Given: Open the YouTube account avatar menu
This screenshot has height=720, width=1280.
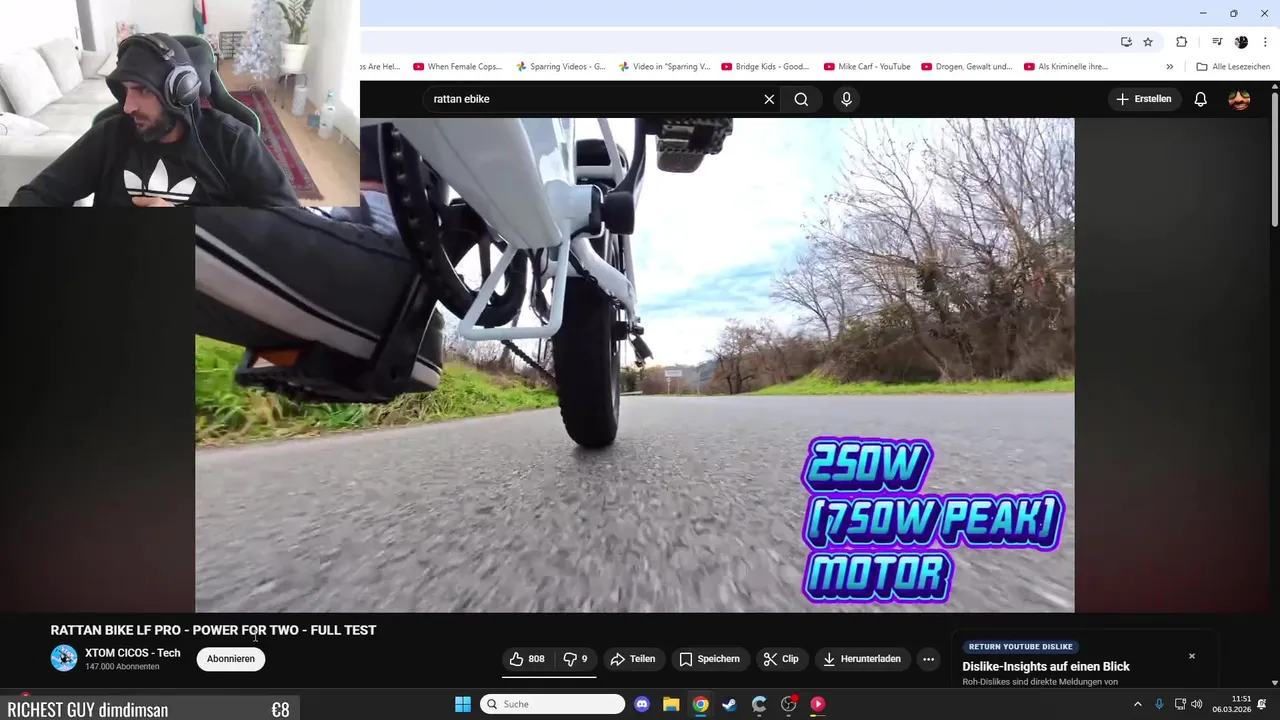Looking at the screenshot, I should [1239, 99].
